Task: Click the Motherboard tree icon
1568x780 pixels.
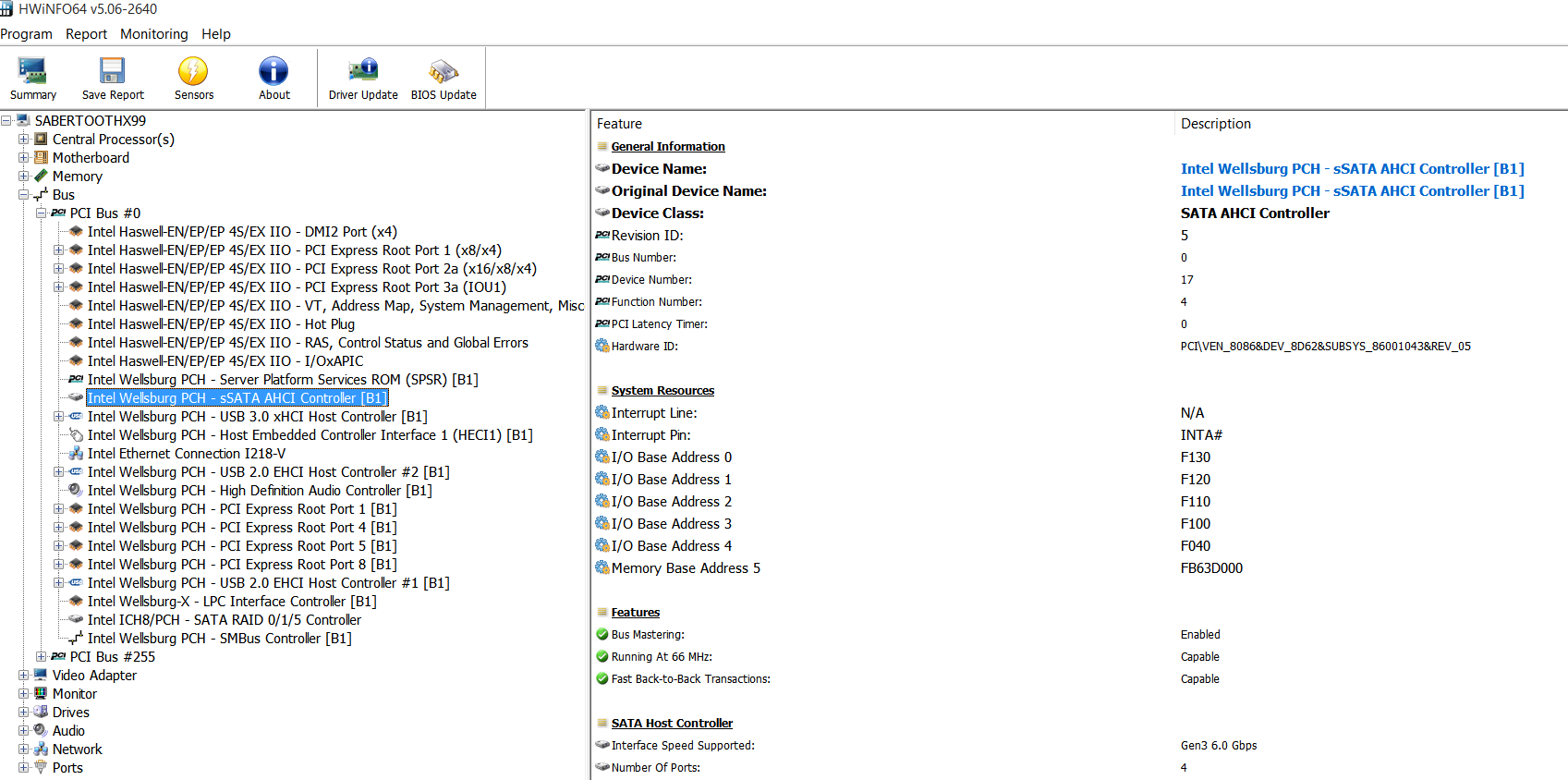Action: click(x=41, y=158)
